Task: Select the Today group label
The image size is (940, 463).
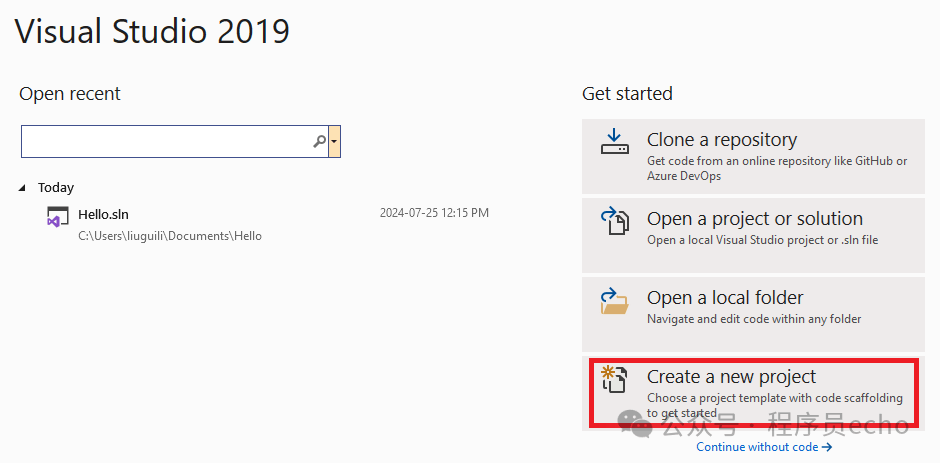Action: coord(56,188)
